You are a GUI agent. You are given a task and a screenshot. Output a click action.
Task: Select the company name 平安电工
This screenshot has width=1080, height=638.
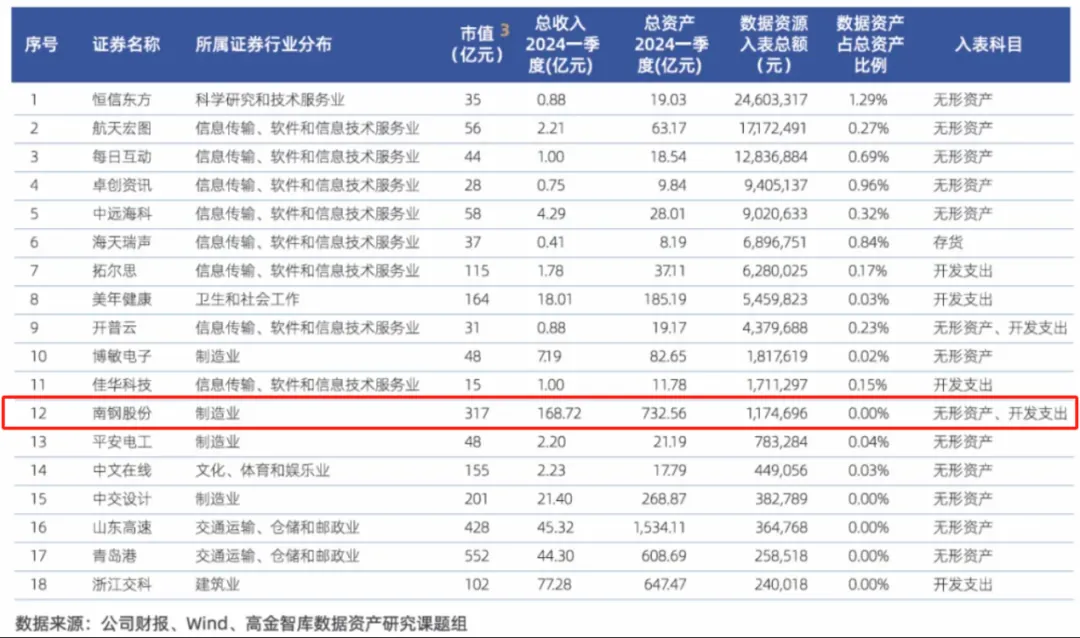point(122,442)
